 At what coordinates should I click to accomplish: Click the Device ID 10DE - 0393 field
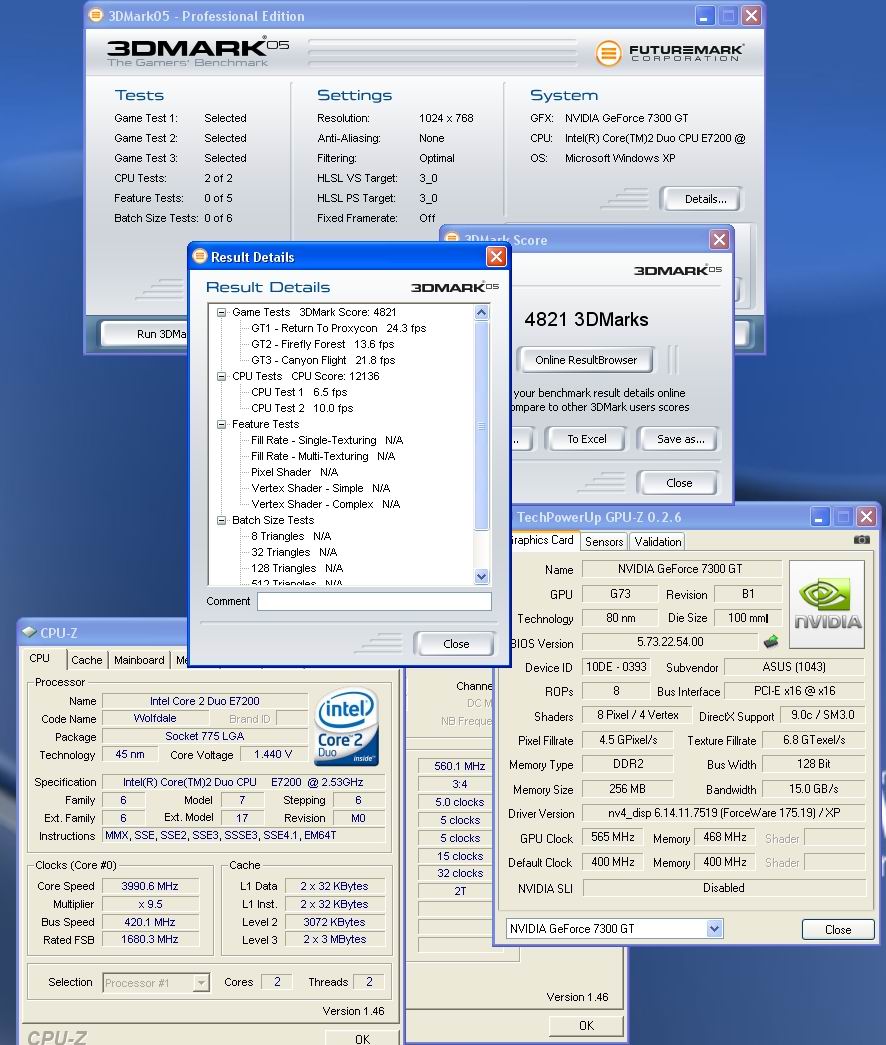[616, 666]
